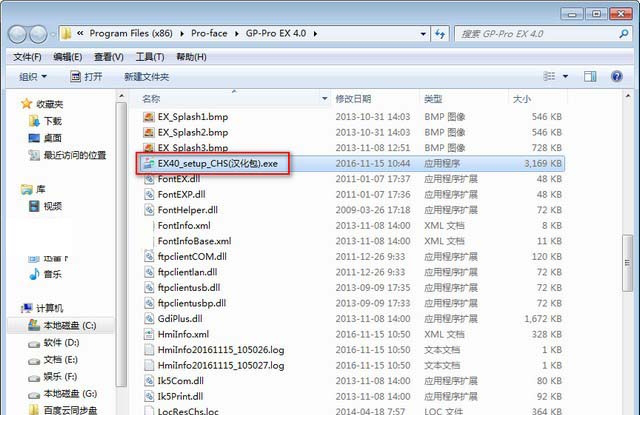The height and width of the screenshot is (431, 640).
Task: Expand arrow after Pro-face breadcrumb
Action: (237, 34)
